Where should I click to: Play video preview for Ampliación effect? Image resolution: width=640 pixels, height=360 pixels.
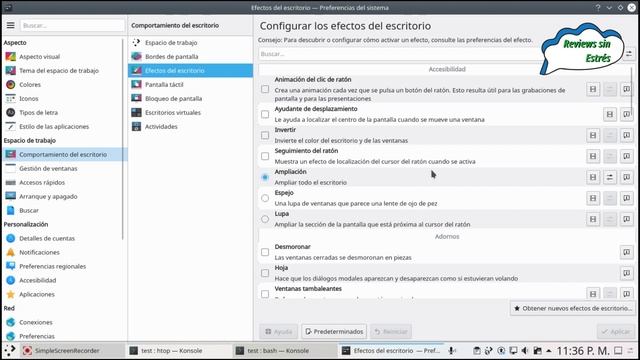click(x=593, y=177)
